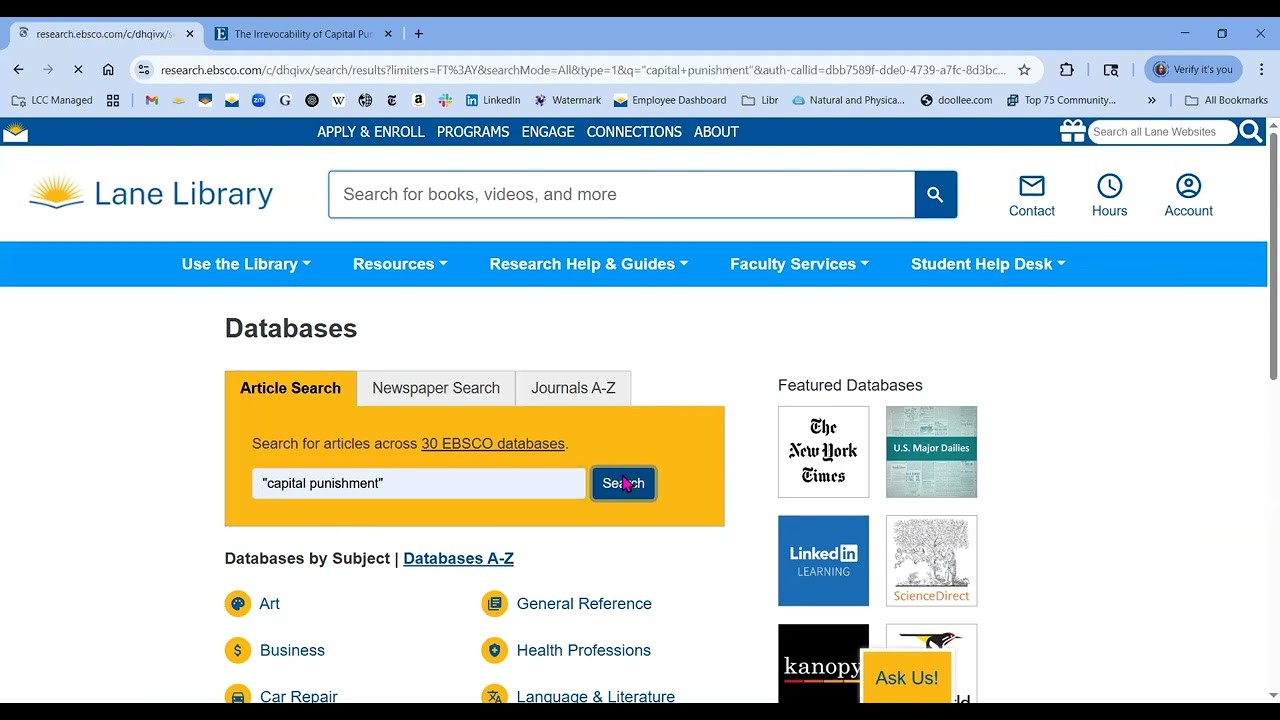Open the browser Extensions puzzle icon
Screen dimensions: 1280x720
pyautogui.click(x=1067, y=70)
